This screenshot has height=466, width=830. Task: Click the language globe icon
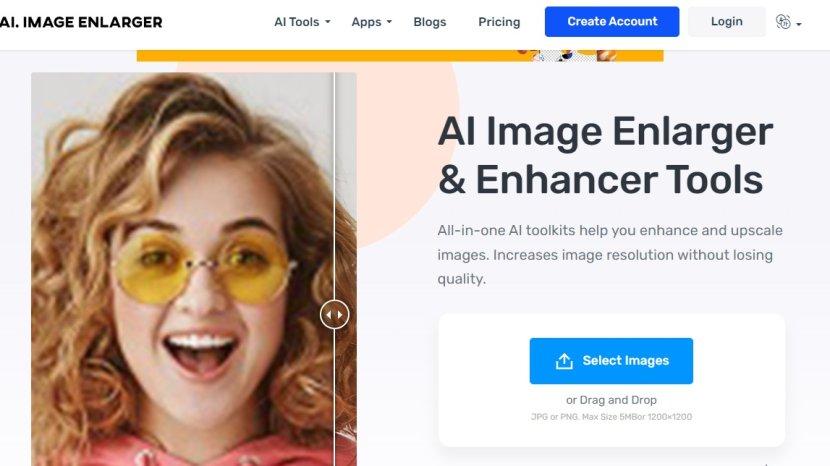coord(783,22)
